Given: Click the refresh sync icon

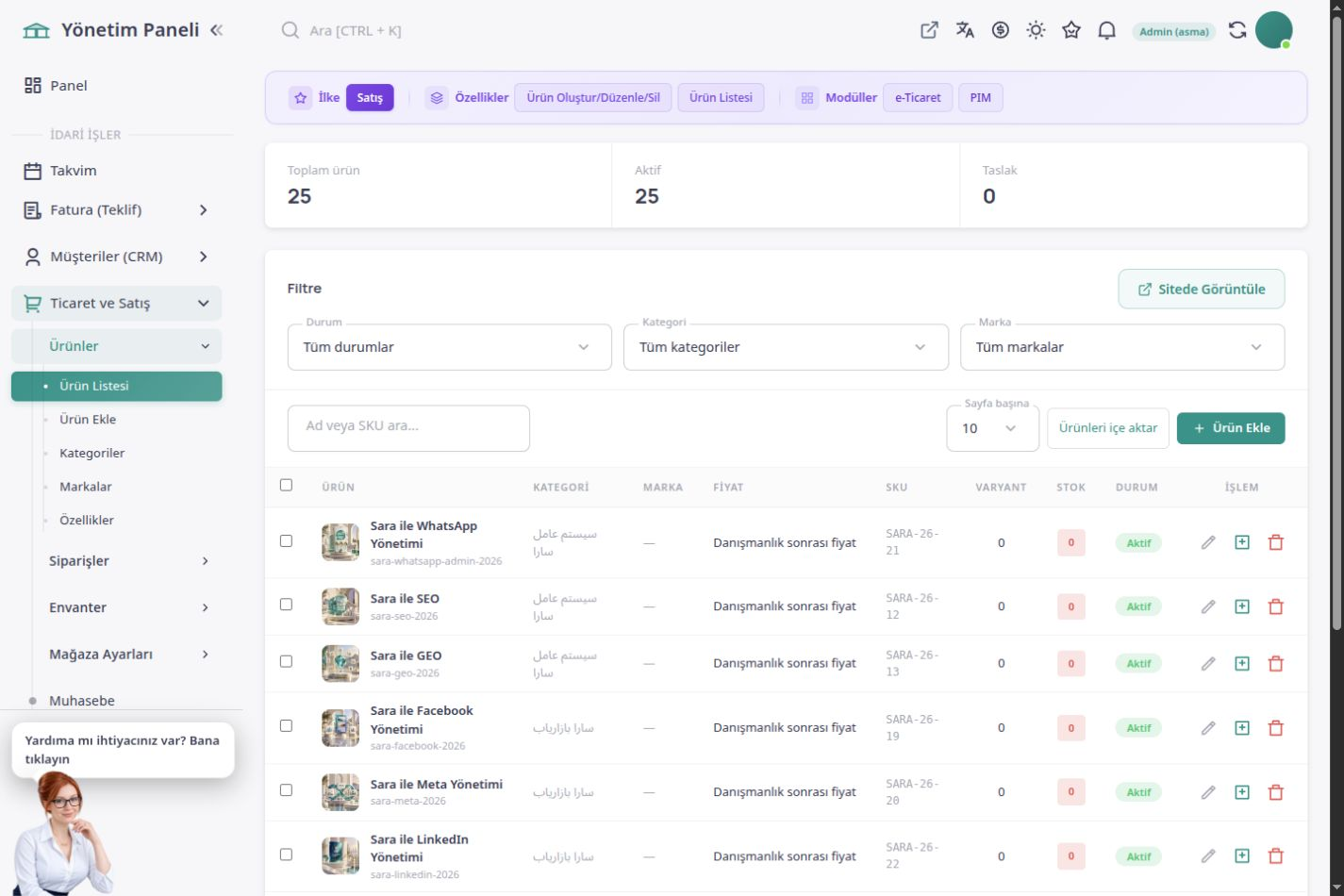Looking at the screenshot, I should 1237,30.
